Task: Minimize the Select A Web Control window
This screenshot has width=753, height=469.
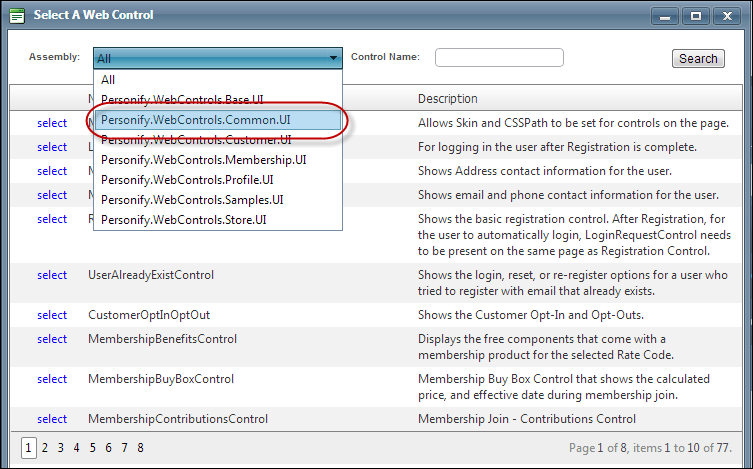Action: click(x=665, y=16)
